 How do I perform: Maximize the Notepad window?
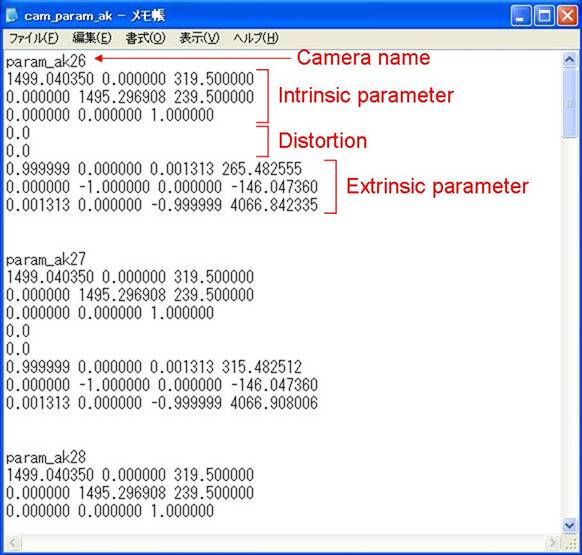pos(544,16)
